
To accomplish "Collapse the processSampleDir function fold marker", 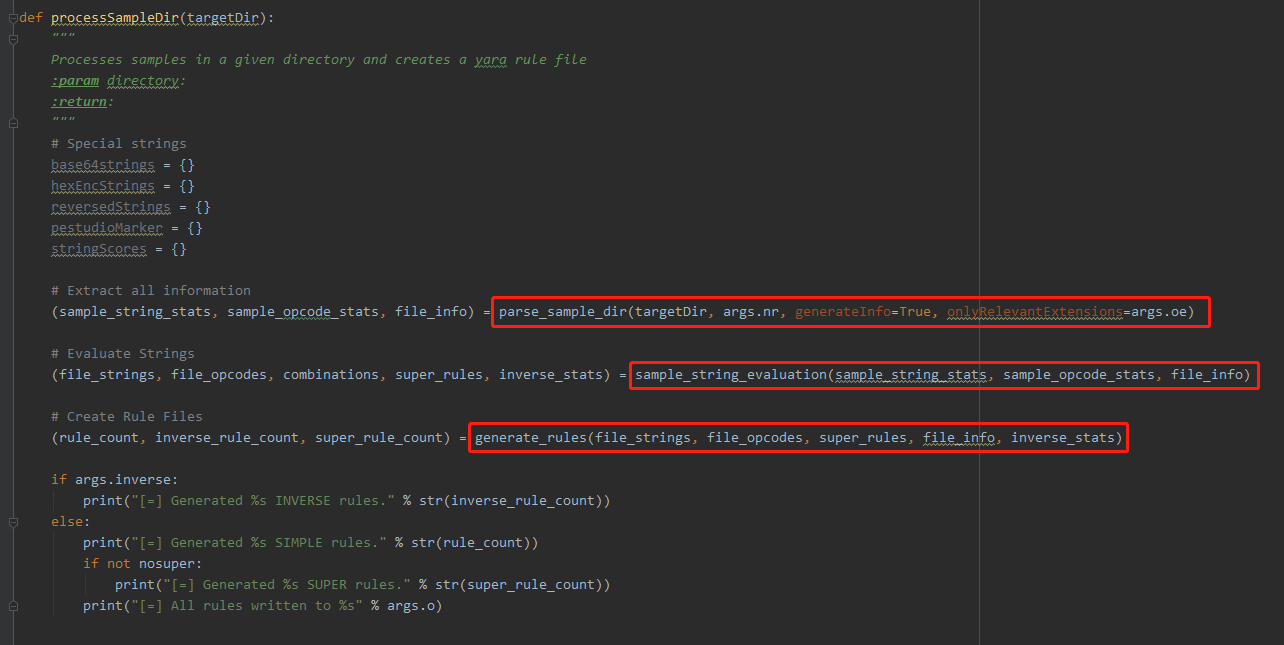I will pos(13,18).
